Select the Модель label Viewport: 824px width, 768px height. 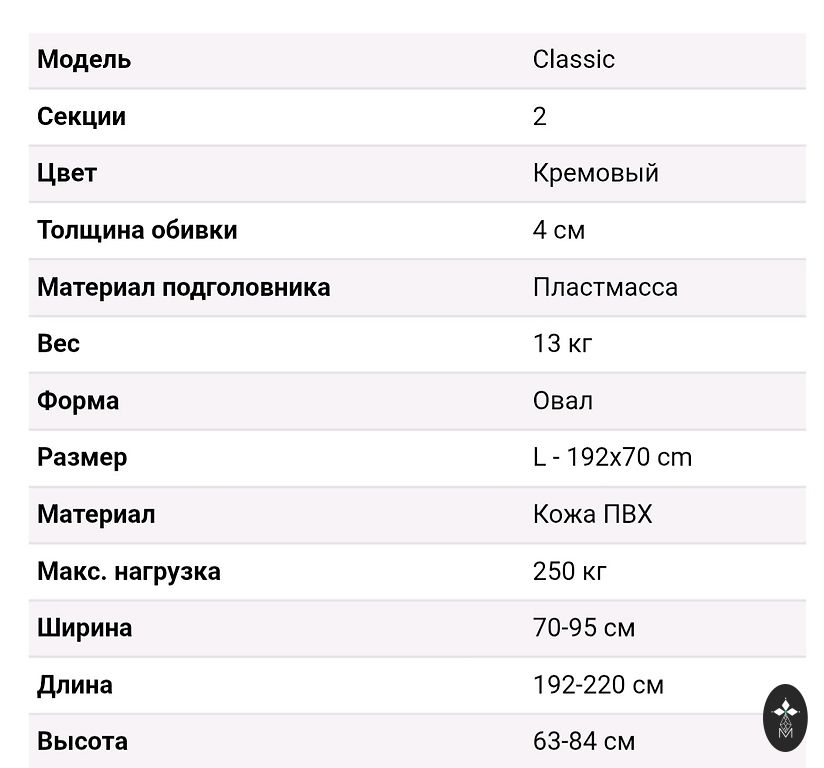(x=84, y=59)
